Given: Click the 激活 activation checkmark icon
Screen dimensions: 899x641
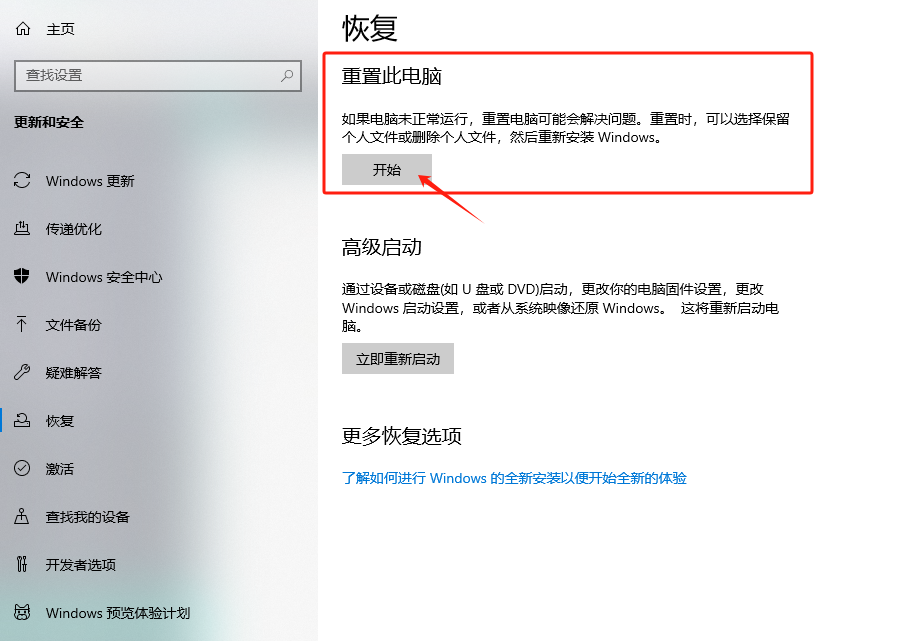Looking at the screenshot, I should (22, 469).
